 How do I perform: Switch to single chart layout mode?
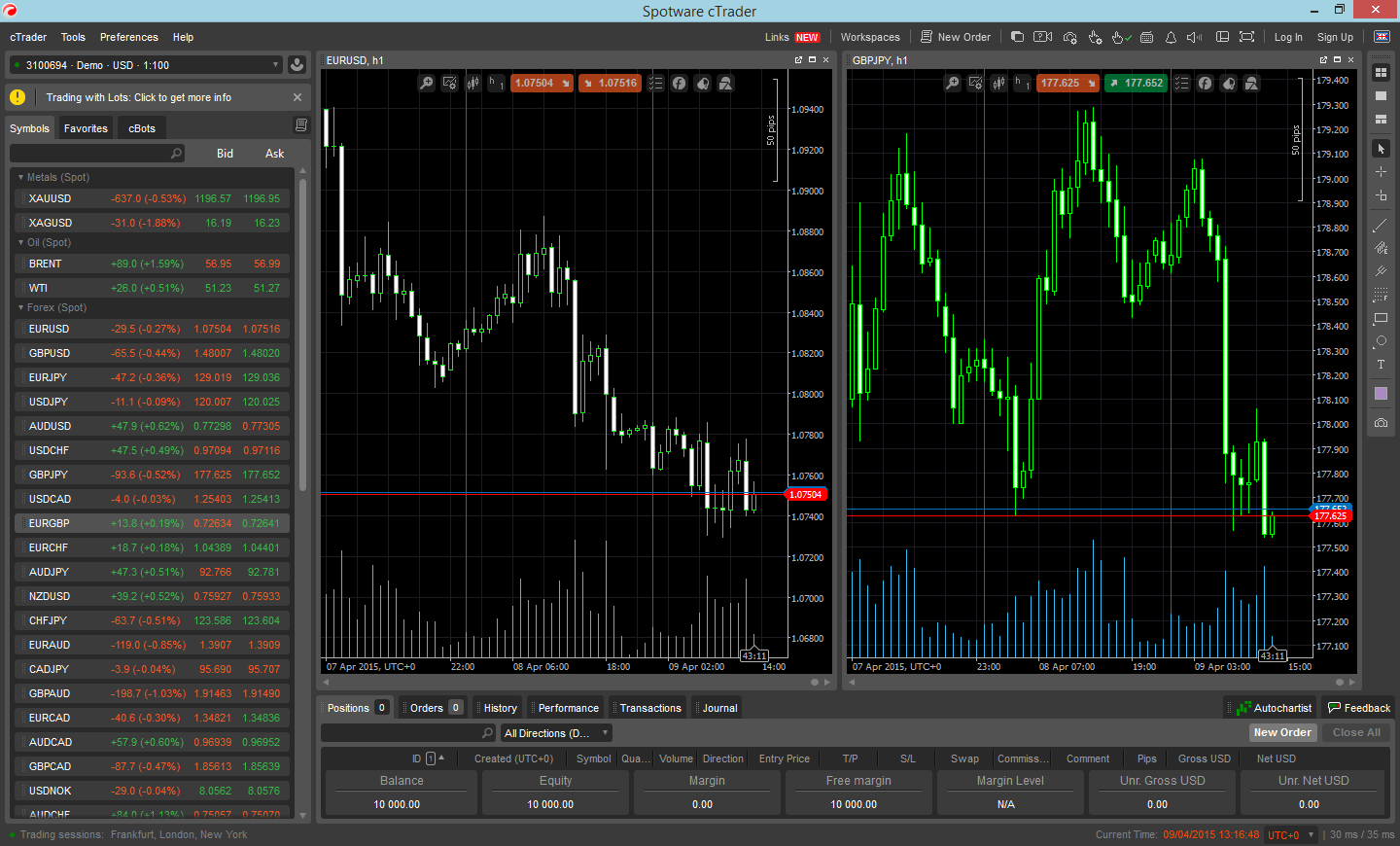point(1380,96)
